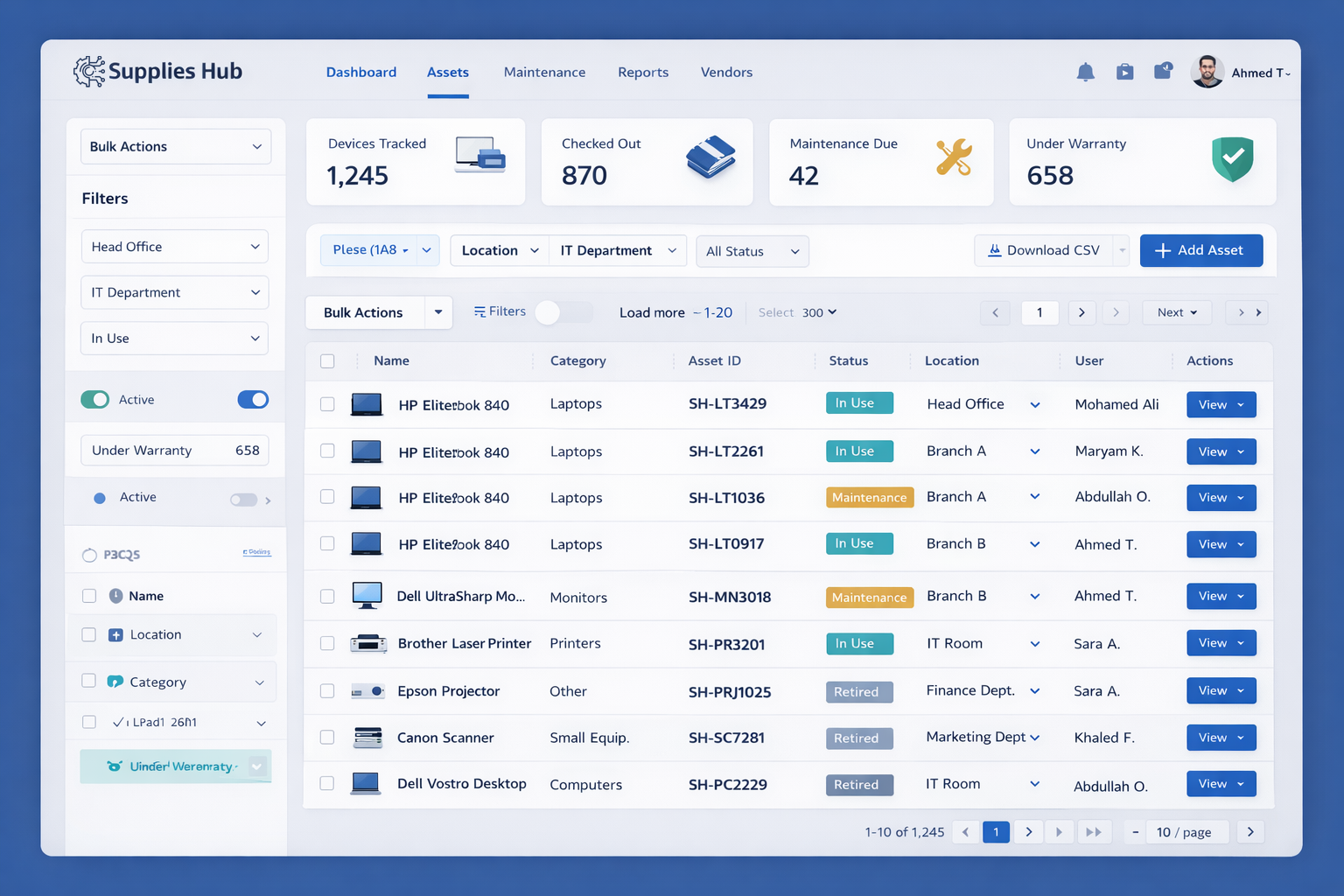Open the Reports section
This screenshot has width=1344, height=896.
click(643, 72)
